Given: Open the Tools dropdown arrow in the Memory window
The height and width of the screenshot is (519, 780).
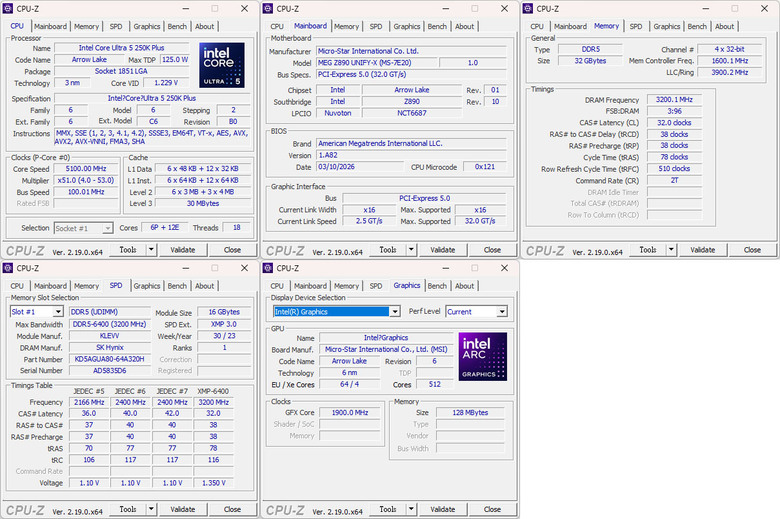Looking at the screenshot, I should [671, 250].
